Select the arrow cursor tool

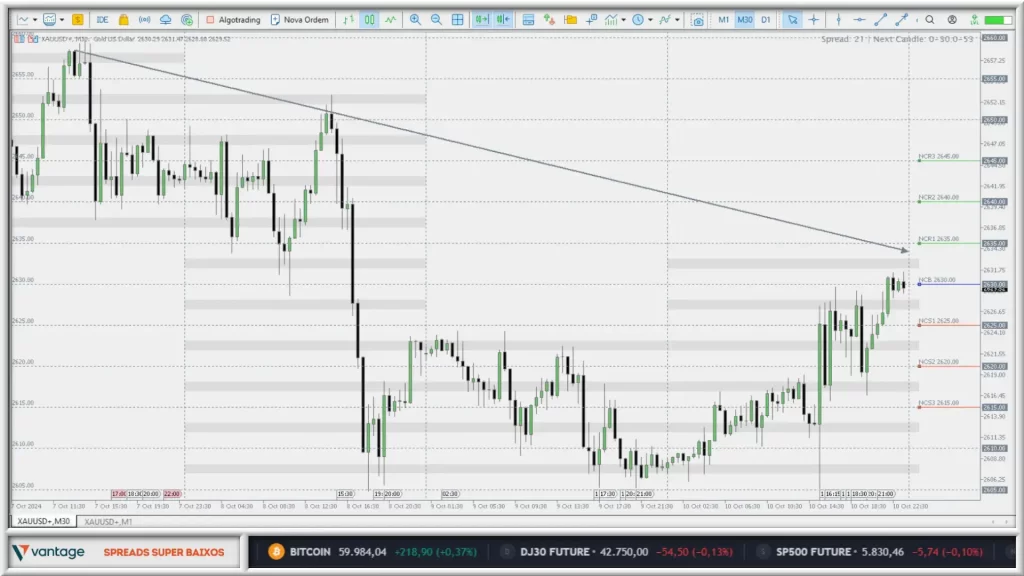[x=792, y=19]
